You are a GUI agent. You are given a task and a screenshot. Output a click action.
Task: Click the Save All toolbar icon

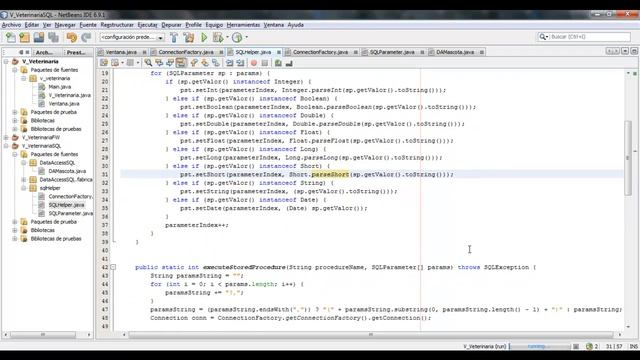coord(53,38)
